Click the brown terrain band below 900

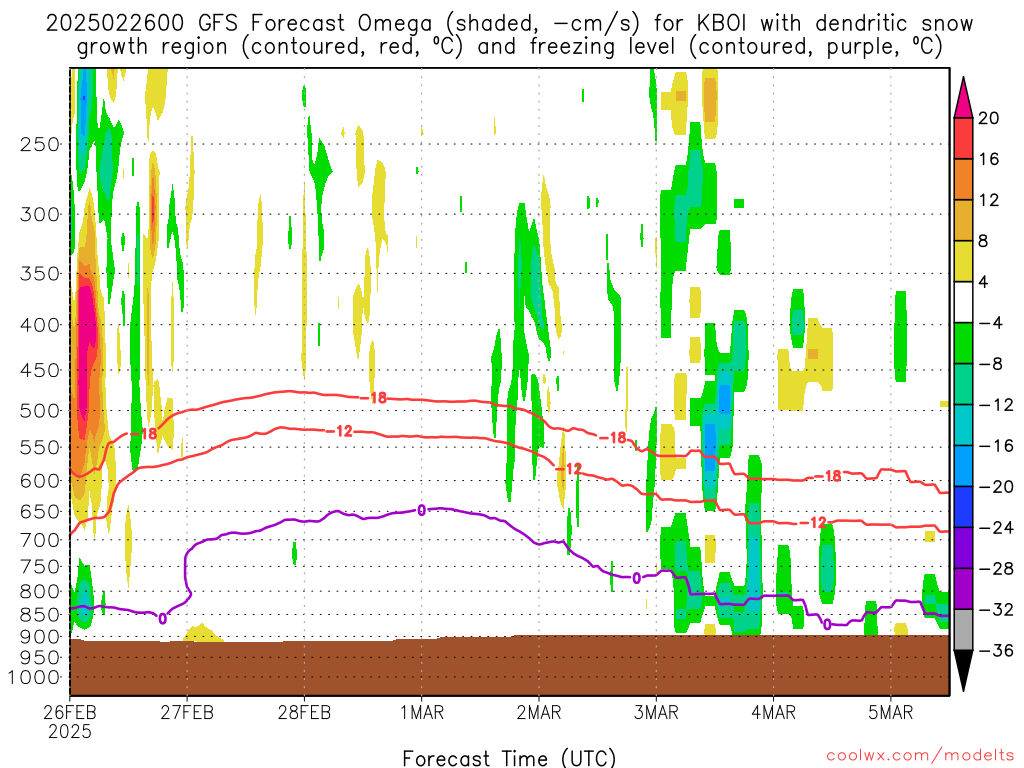point(509,666)
